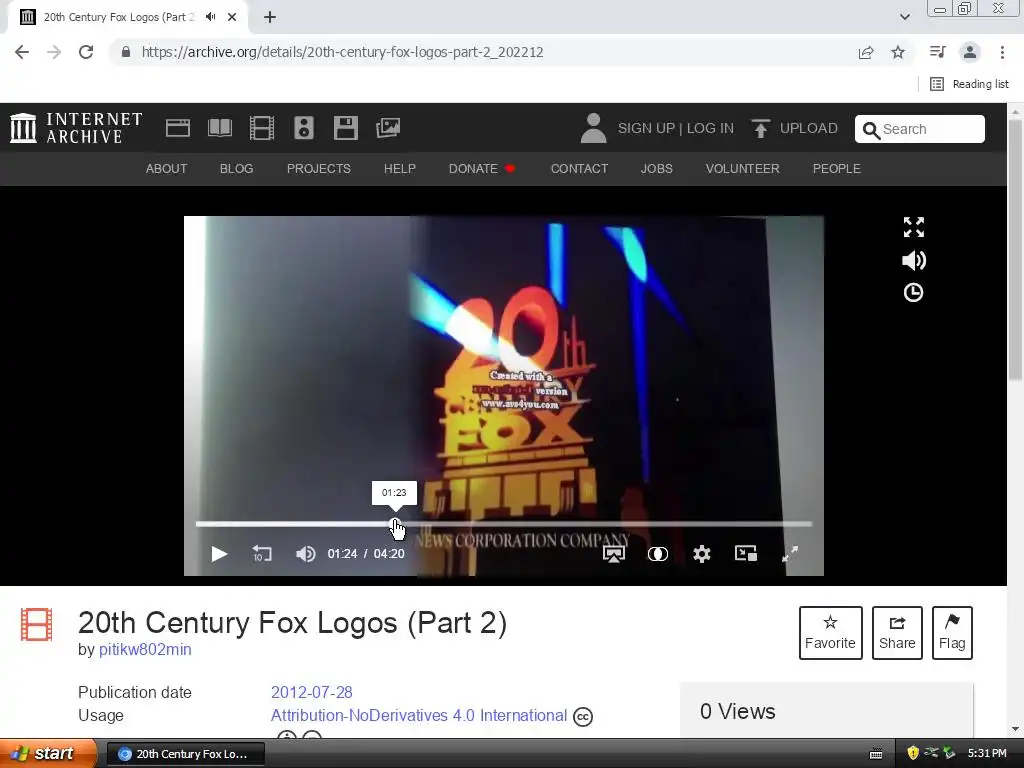This screenshot has height=768, width=1024.
Task: Toggle theater mode expand icon
Action: (x=914, y=227)
